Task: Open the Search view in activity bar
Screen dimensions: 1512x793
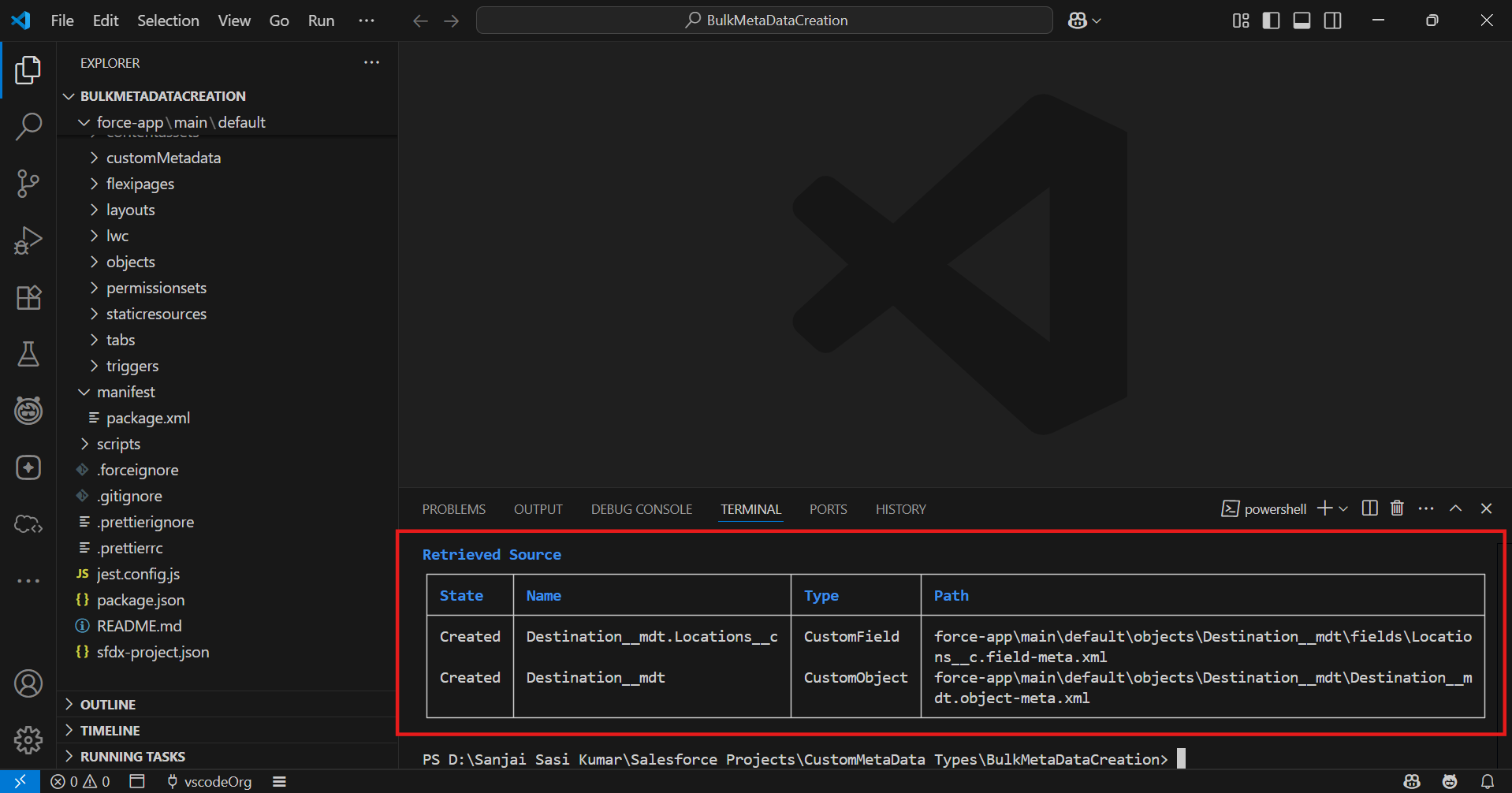Action: [28, 126]
